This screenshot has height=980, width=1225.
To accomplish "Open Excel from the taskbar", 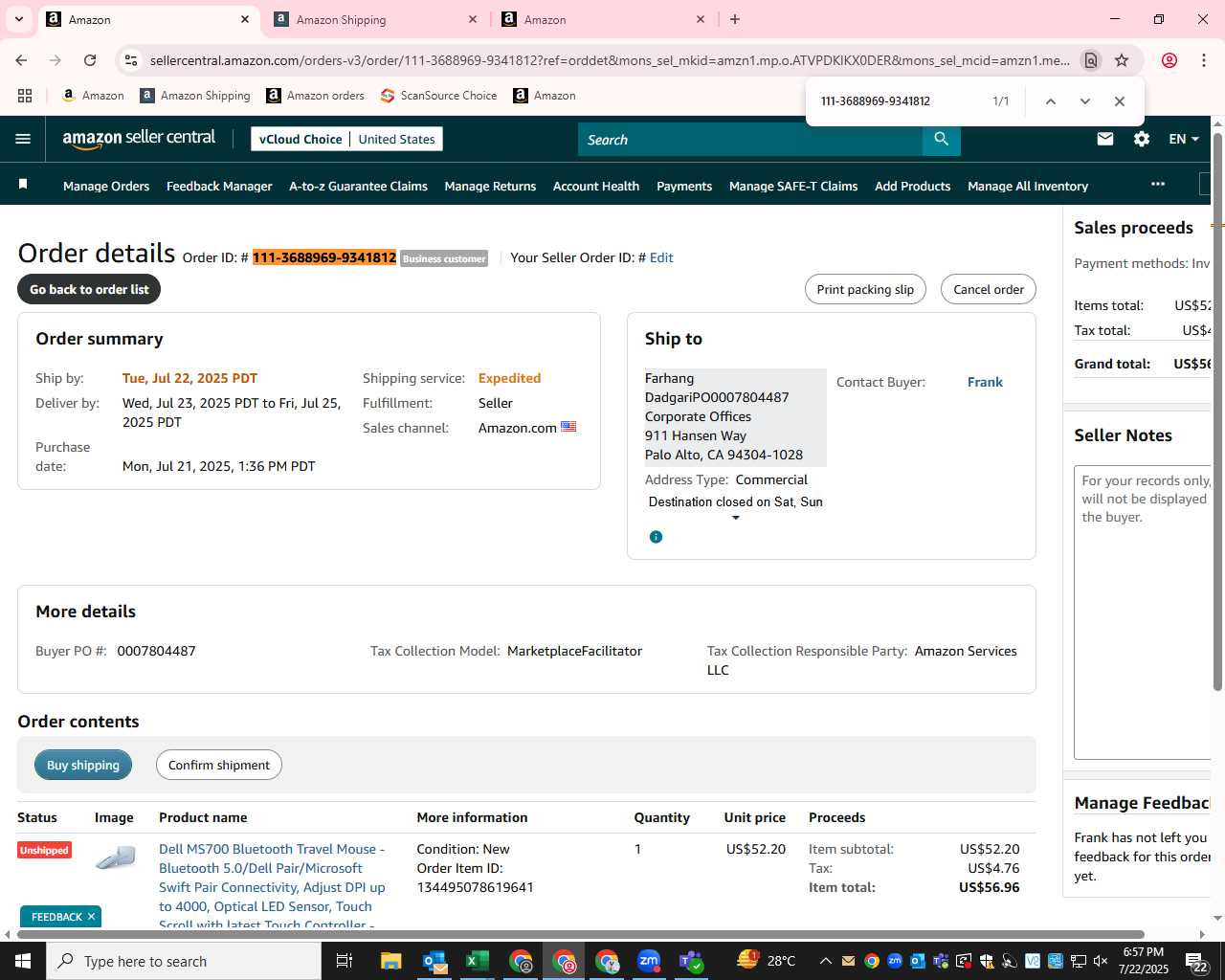I will pyautogui.click(x=477, y=961).
